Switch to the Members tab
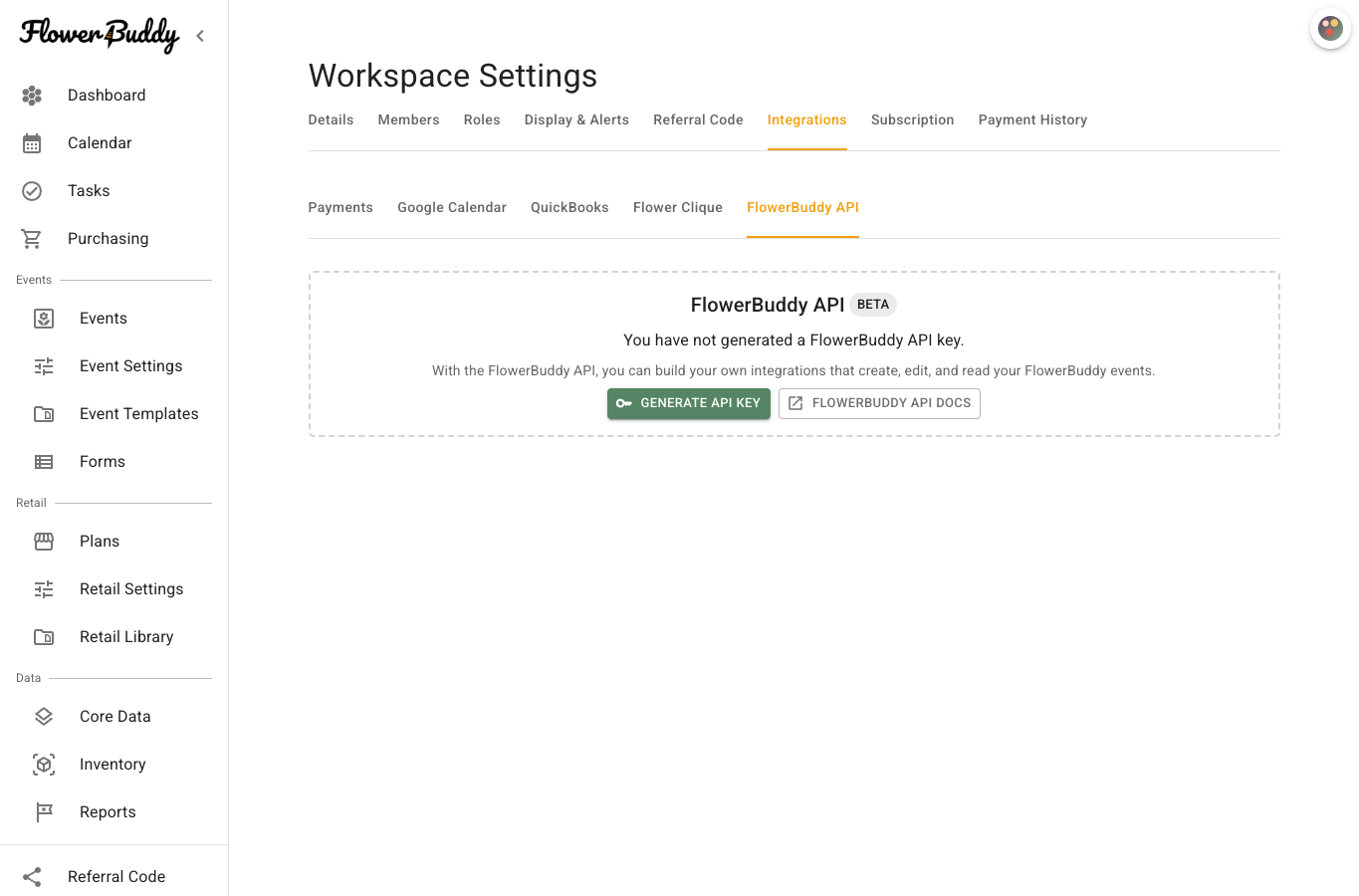 (x=408, y=120)
